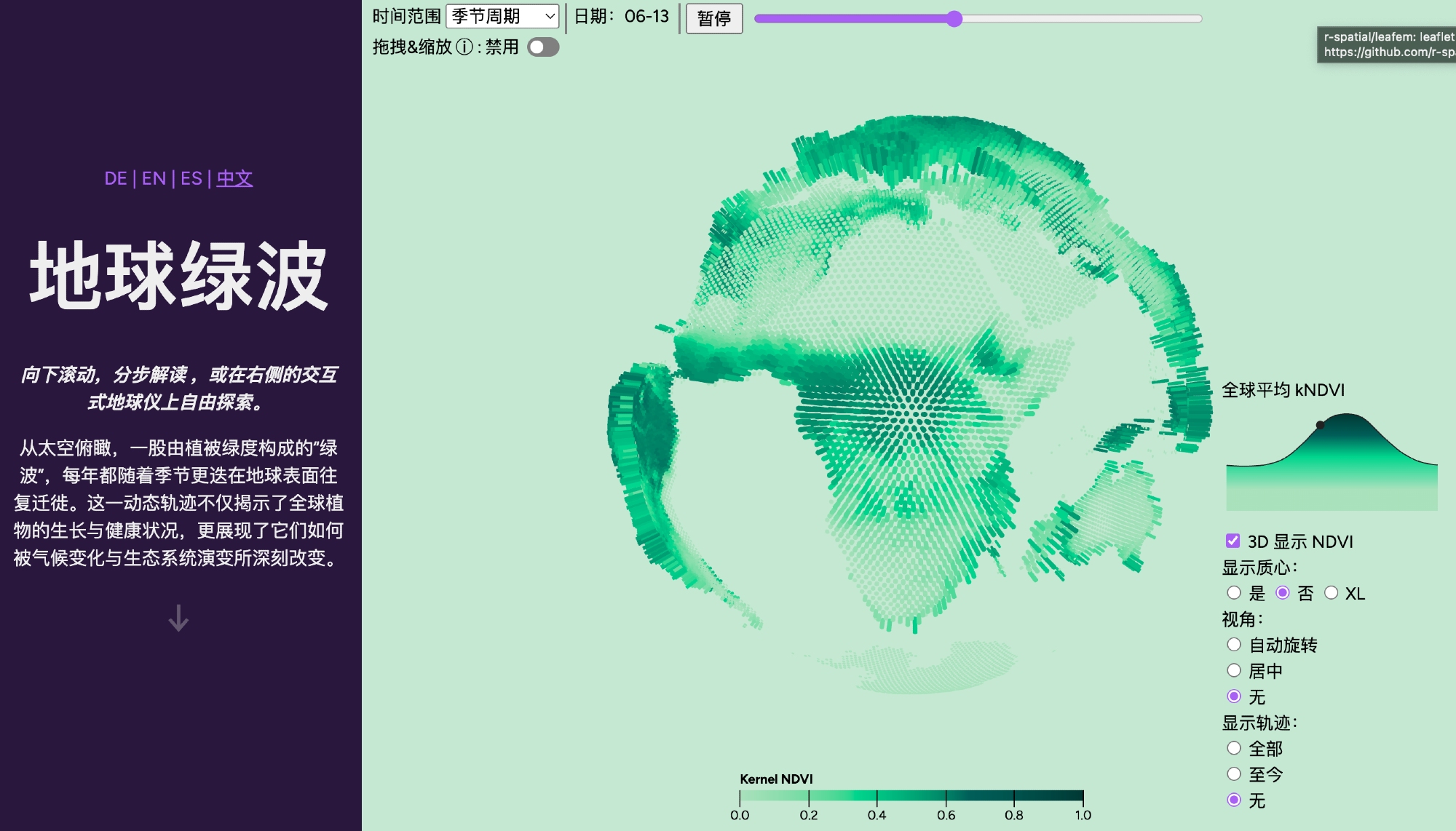Click the drag & zoom info icon
The height and width of the screenshot is (831, 1456).
point(464,47)
